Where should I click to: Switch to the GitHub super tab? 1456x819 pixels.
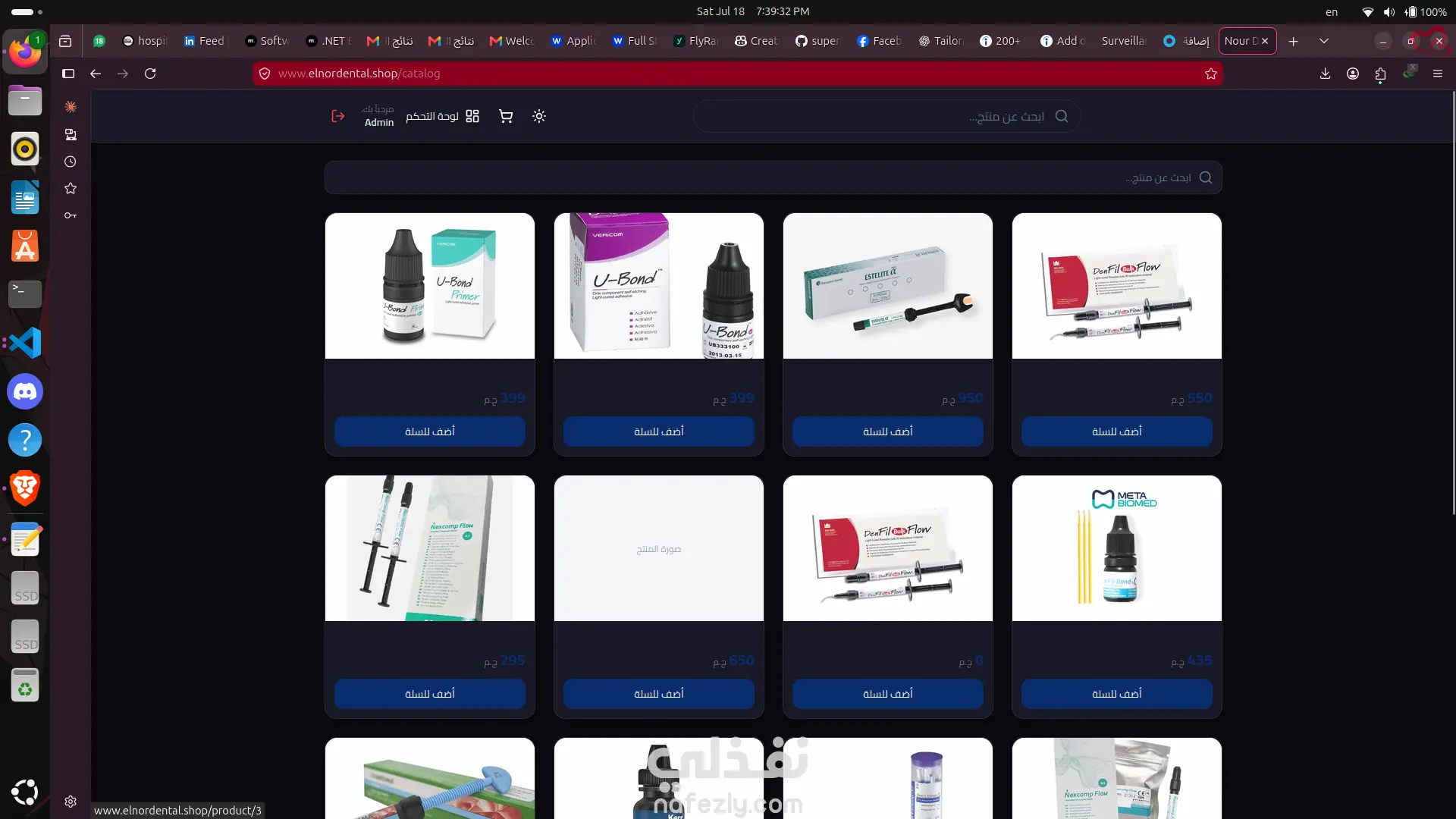coord(817,41)
